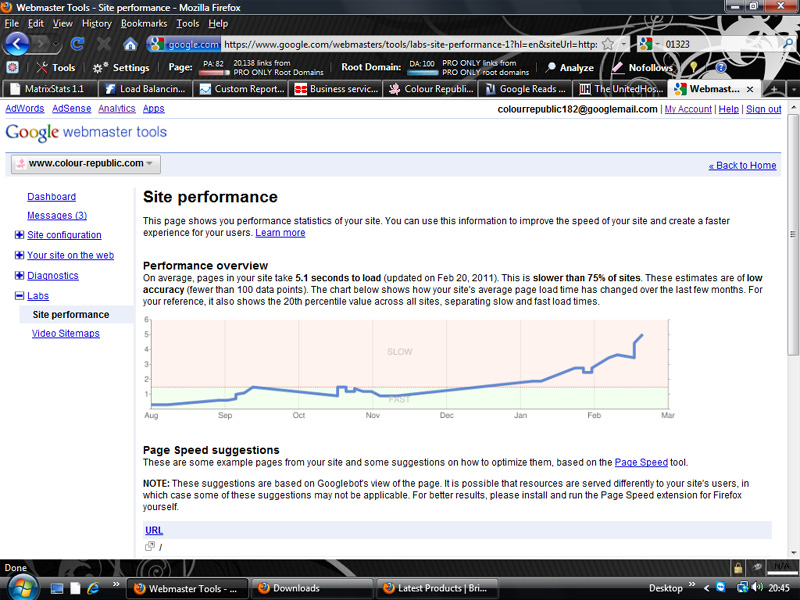Screen dimensions: 800x600
Task: Open the Video Sitemaps link
Action: point(66,333)
